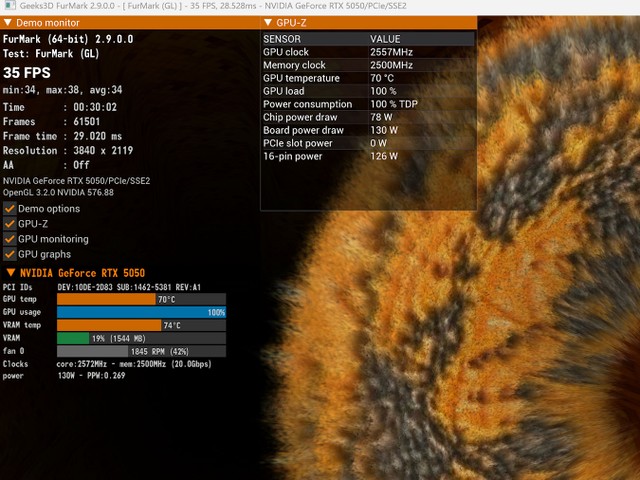Screen dimensions: 640x480
Task: Click the VRAM 19% (1544 MB) bar
Action: tap(141, 338)
